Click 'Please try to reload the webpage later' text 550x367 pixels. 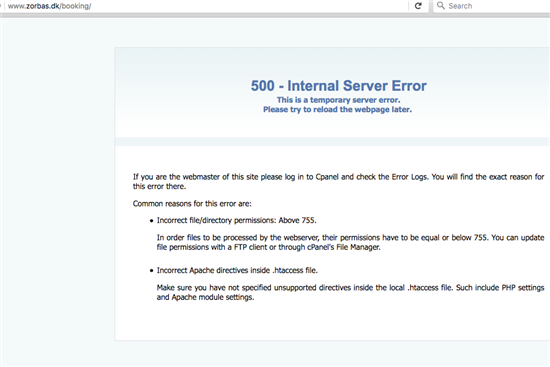(x=337, y=109)
